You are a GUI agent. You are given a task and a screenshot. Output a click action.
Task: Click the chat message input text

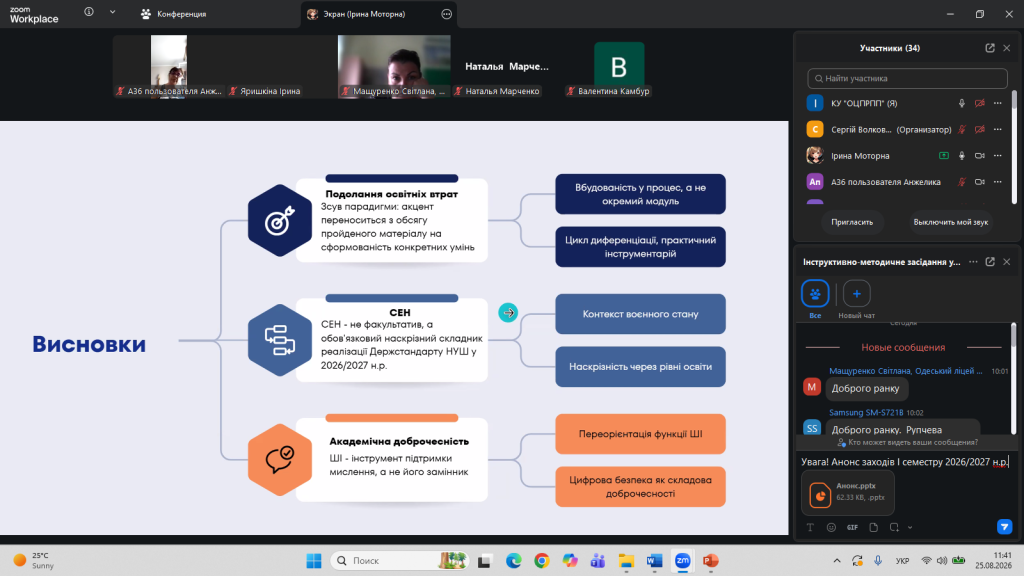pos(905,462)
